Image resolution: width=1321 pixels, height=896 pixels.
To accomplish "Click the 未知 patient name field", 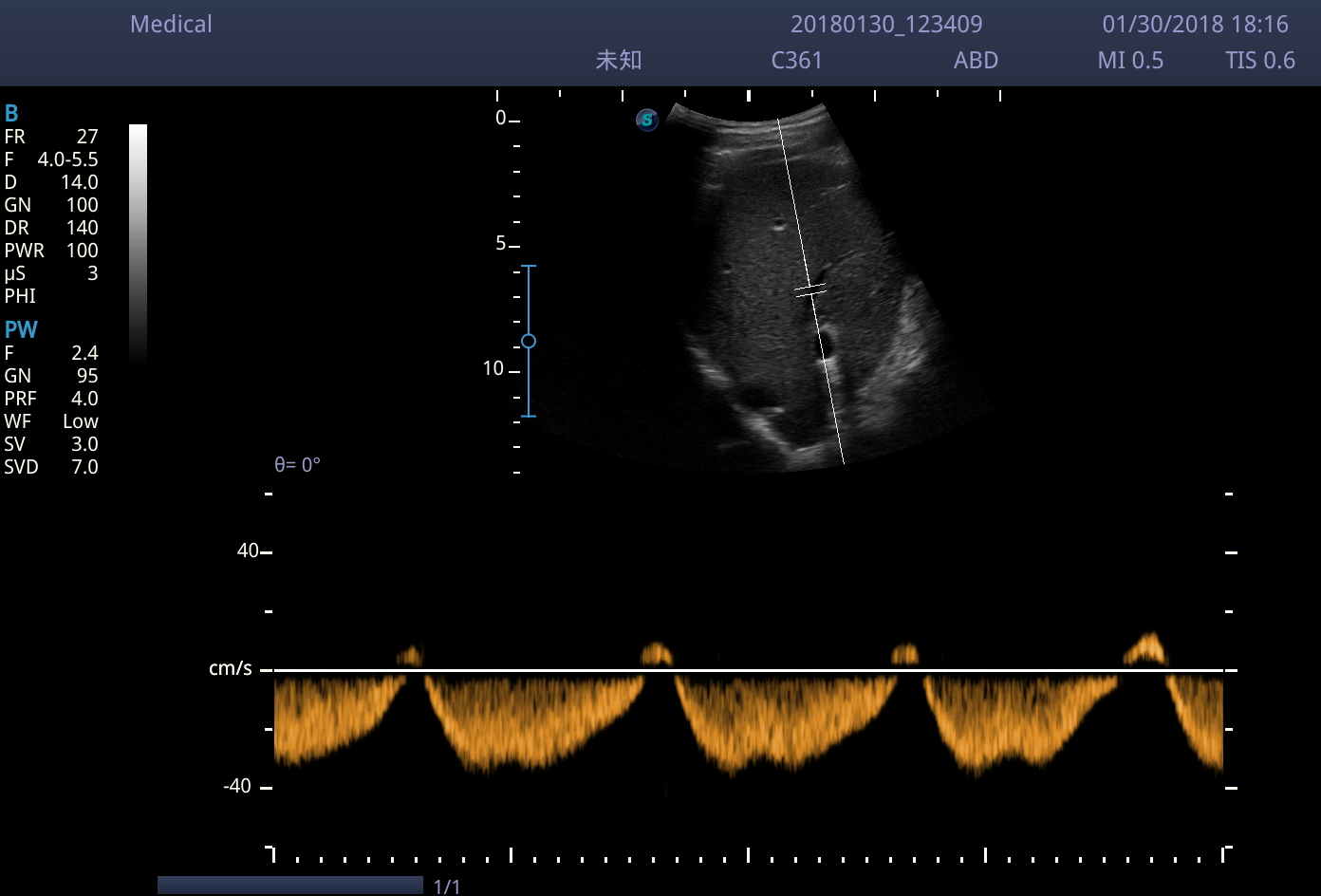I will coord(619,61).
